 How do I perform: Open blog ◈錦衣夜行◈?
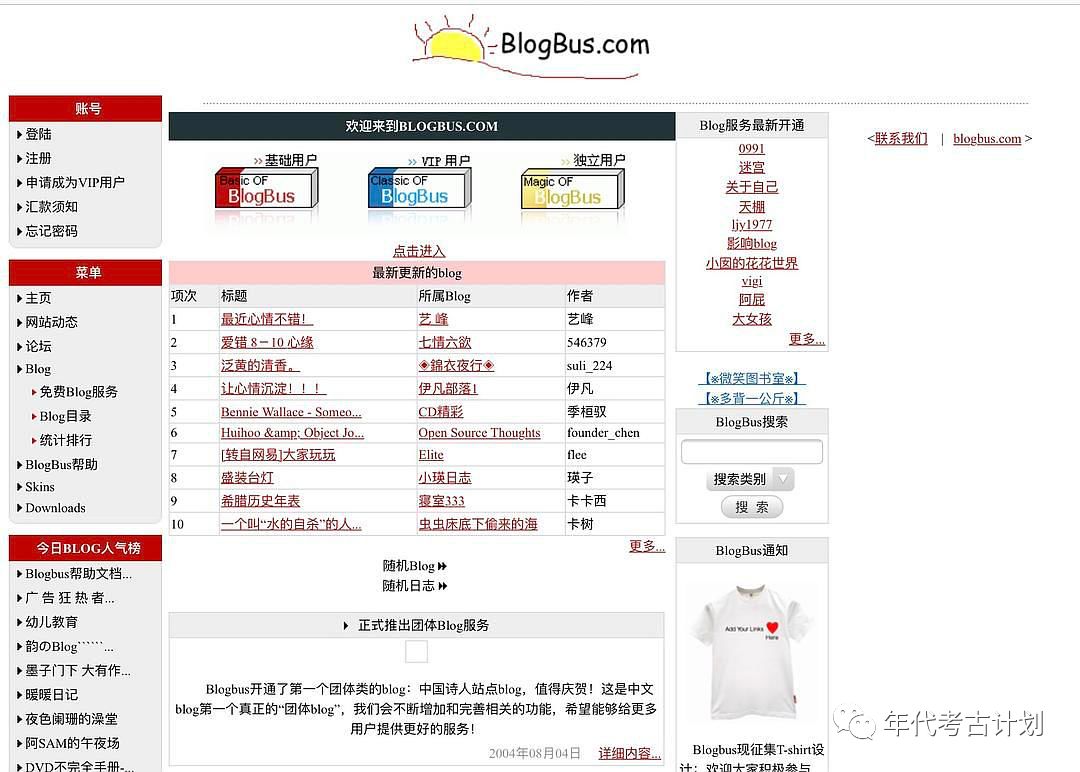coord(456,366)
